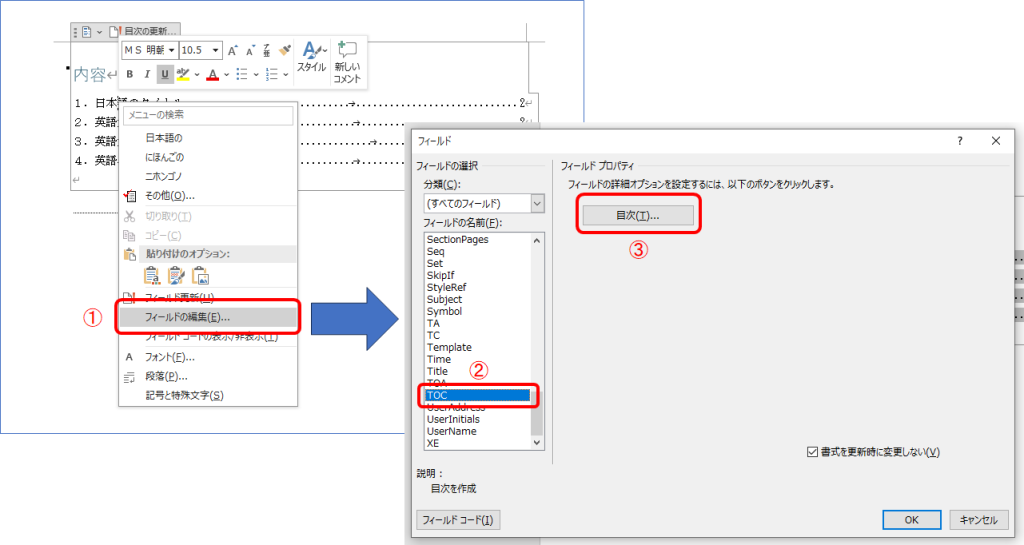Click the OK button in field dialog
1024x545 pixels.
coord(910,519)
